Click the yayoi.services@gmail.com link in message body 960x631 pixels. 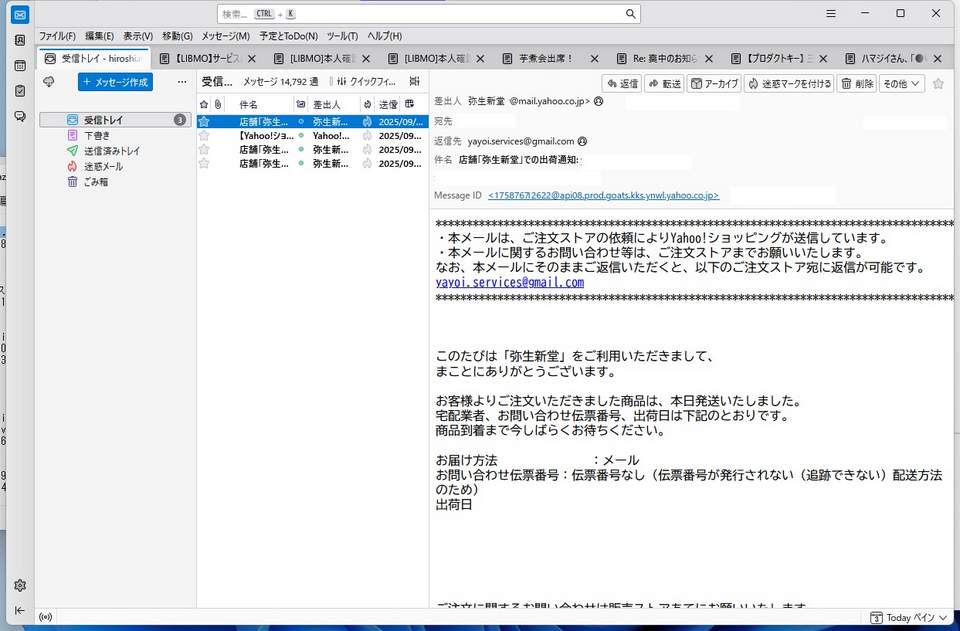509,283
